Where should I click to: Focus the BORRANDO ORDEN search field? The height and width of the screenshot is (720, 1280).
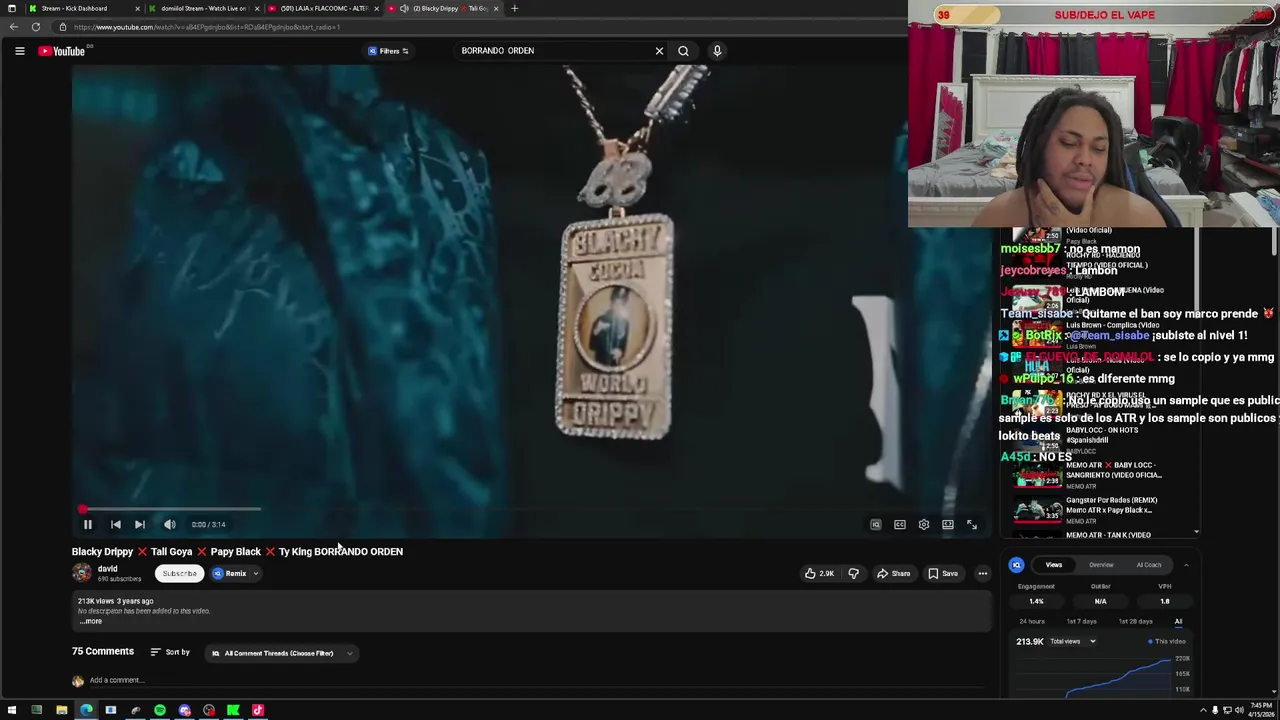pyautogui.click(x=550, y=51)
